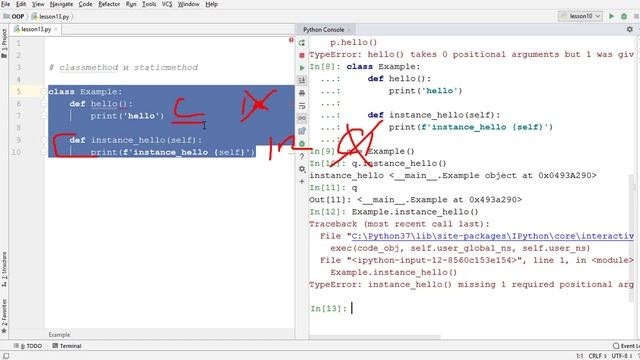
Task: Open console command history browser
Action: point(302,131)
